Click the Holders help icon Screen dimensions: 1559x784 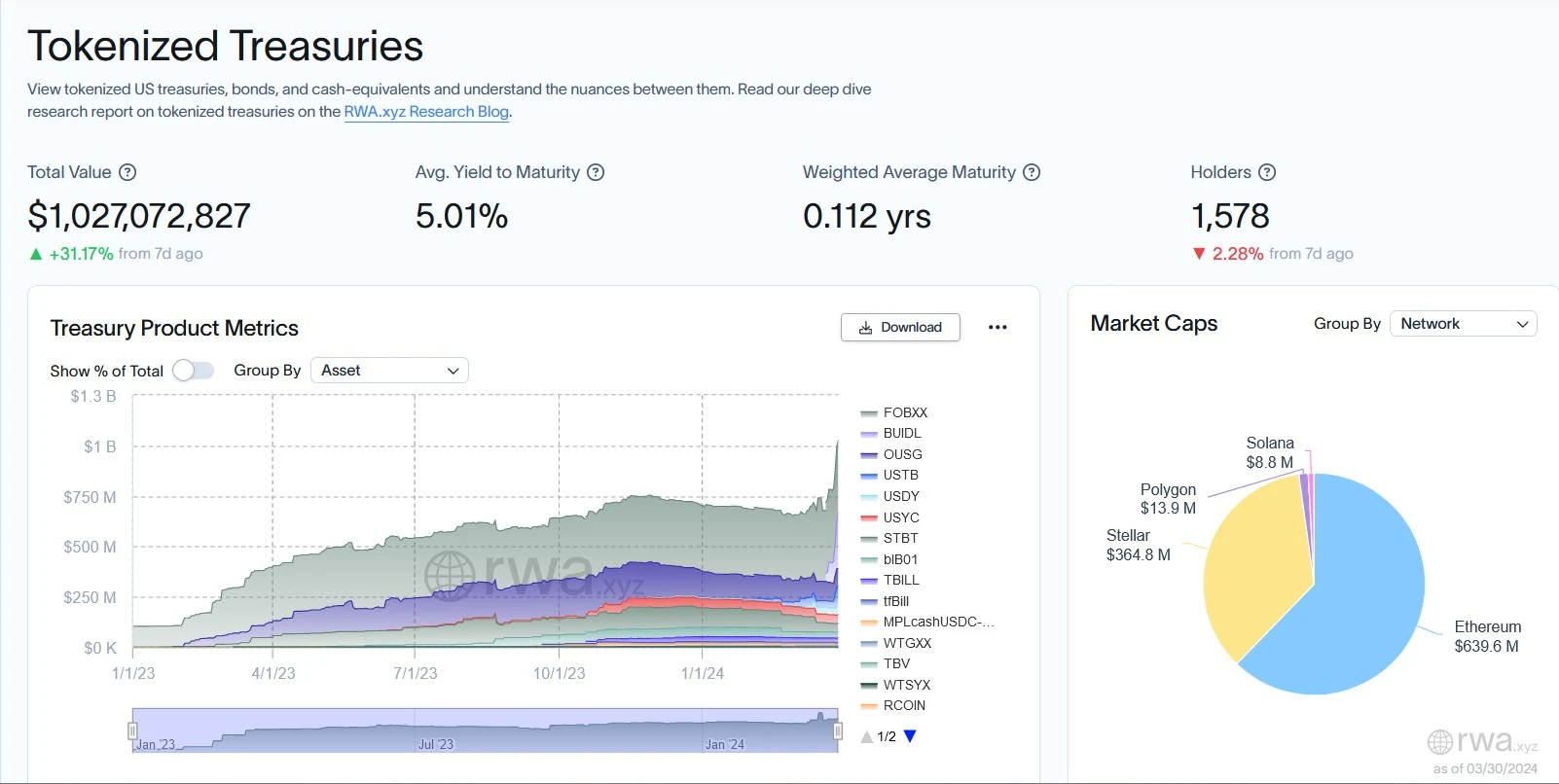1266,172
